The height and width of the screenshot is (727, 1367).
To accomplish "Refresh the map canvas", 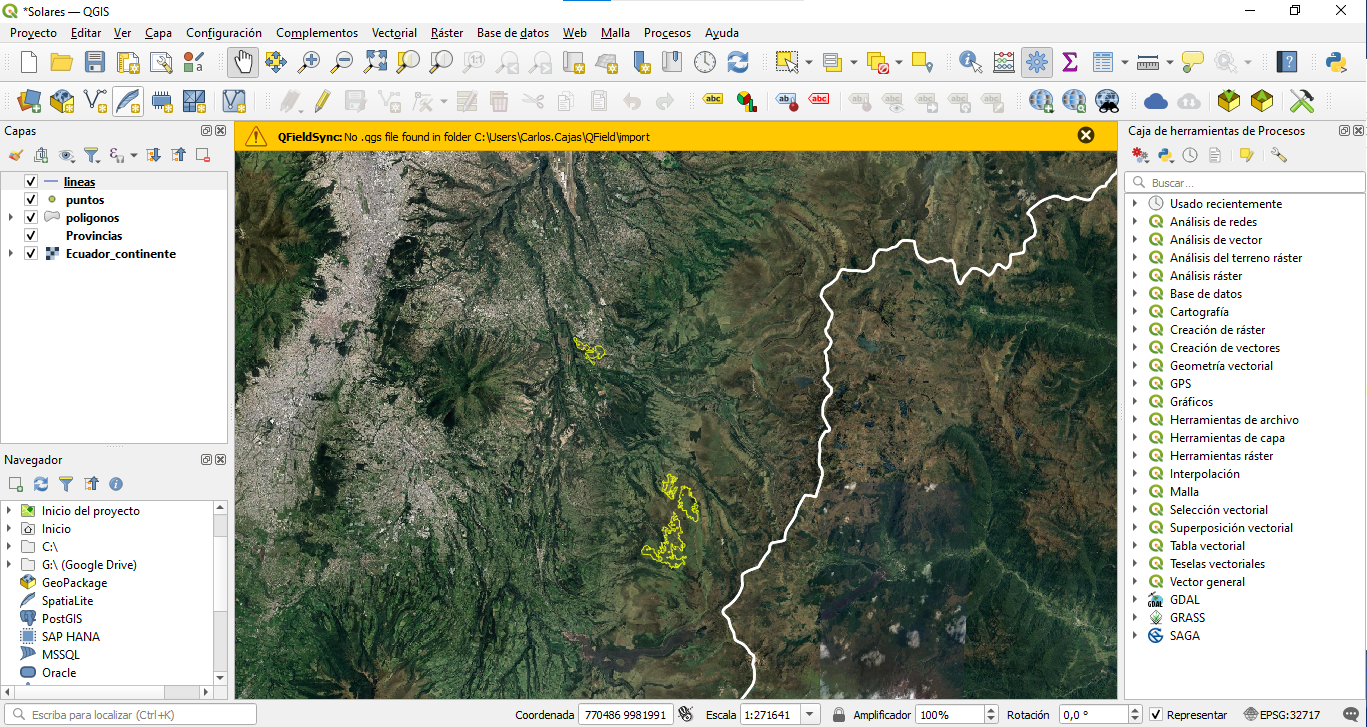I will pyautogui.click(x=738, y=62).
